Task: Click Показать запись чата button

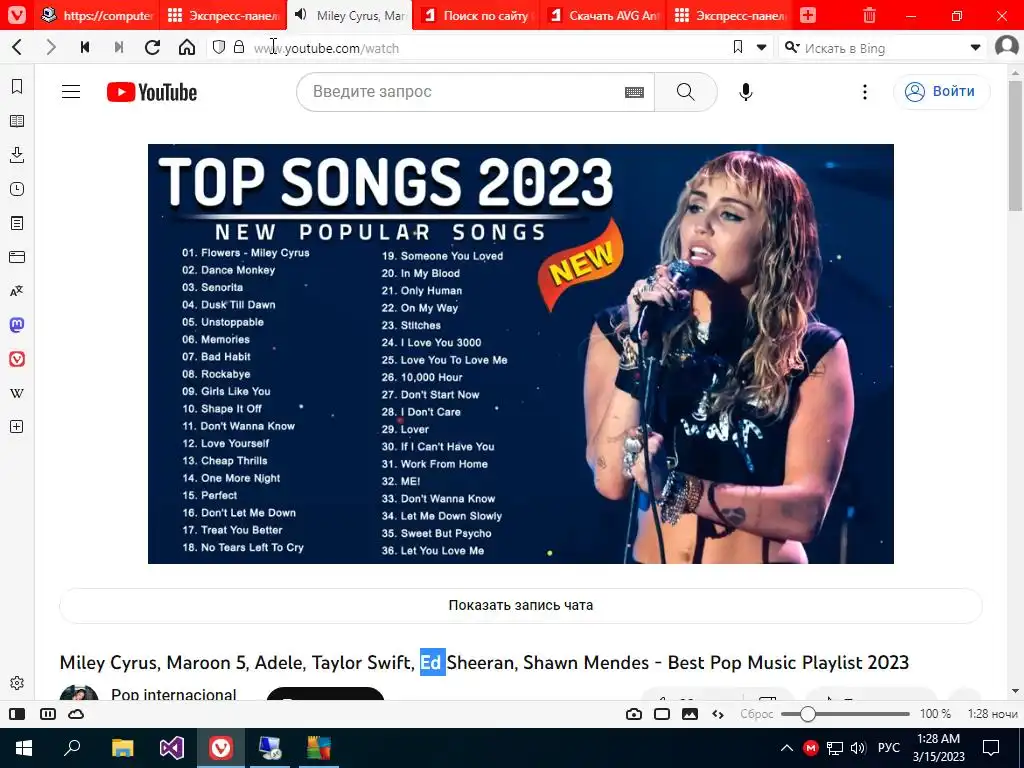Action: pyautogui.click(x=520, y=605)
